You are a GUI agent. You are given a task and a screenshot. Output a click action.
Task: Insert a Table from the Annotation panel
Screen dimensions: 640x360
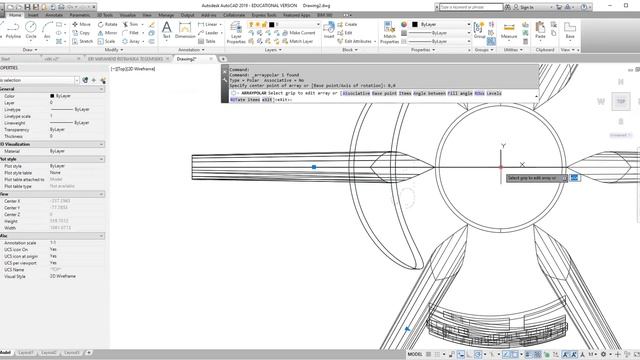coord(207,41)
